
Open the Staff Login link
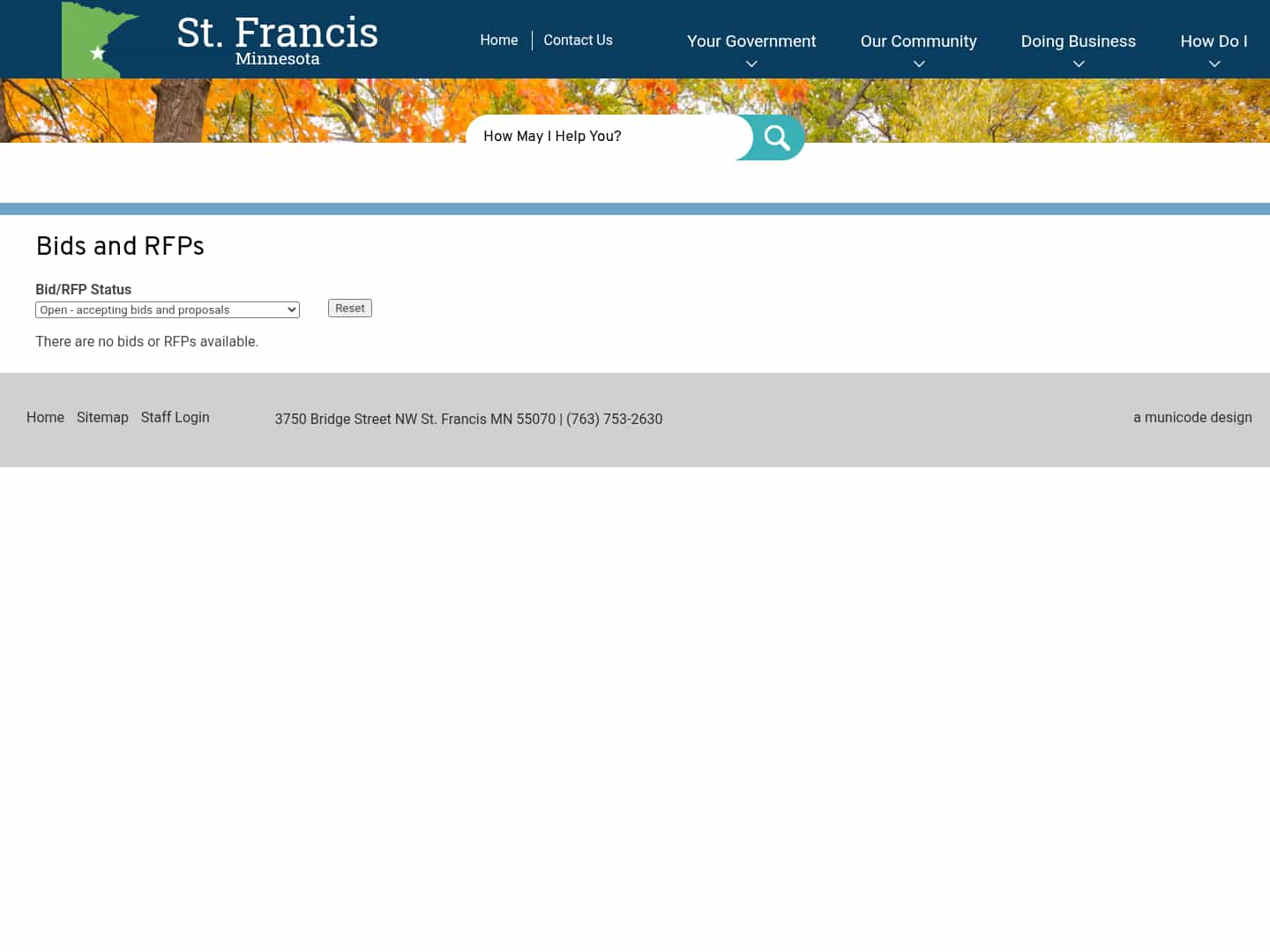coord(176,418)
